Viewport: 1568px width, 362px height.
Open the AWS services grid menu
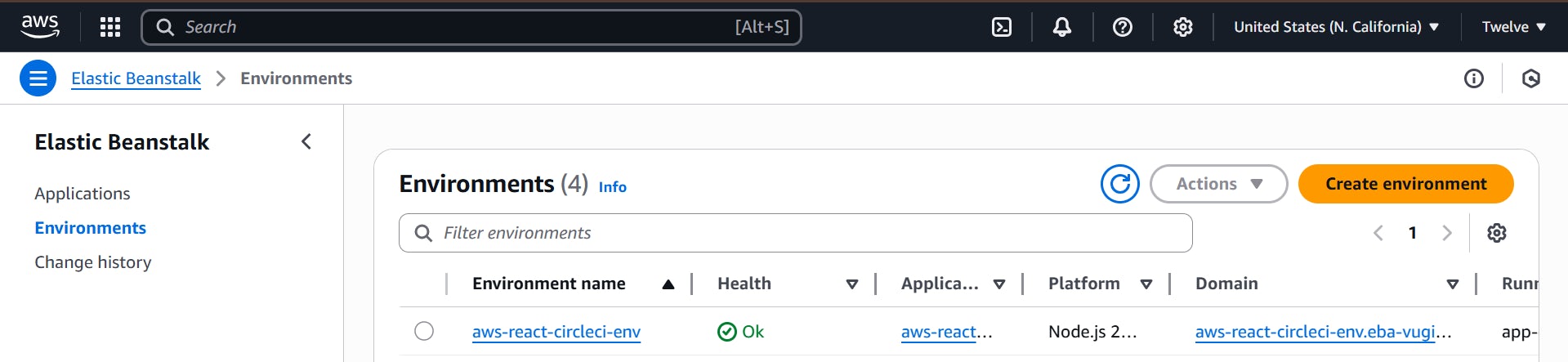click(x=110, y=27)
